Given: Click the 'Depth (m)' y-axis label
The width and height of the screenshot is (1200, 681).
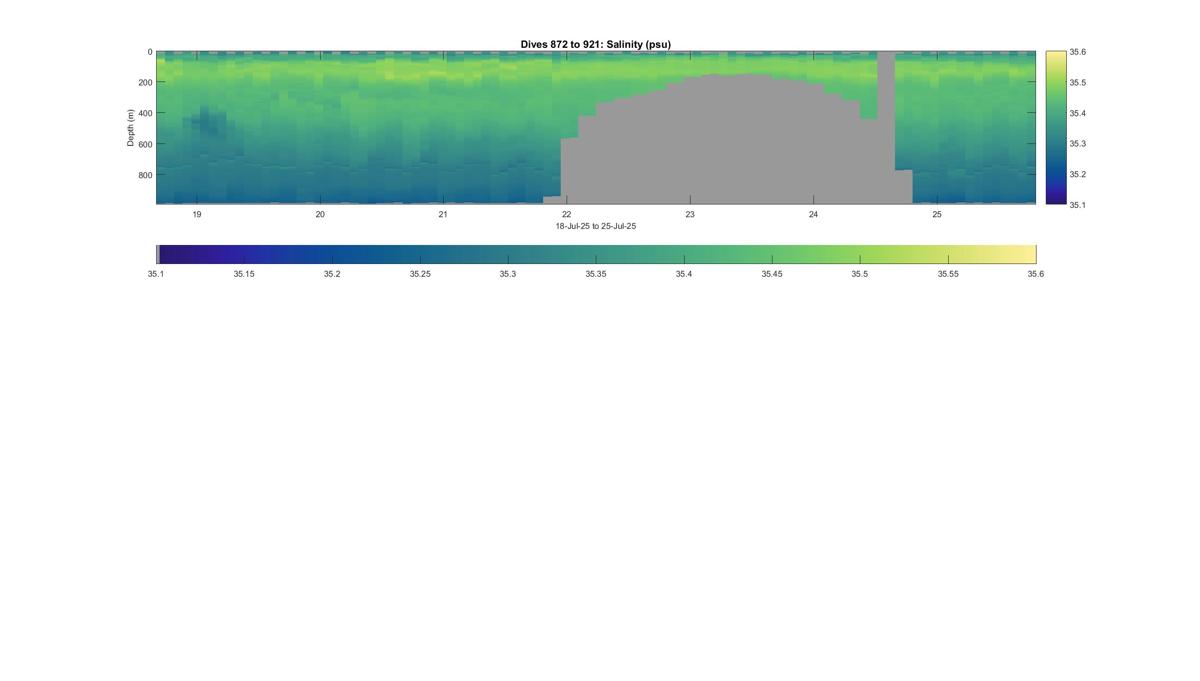Looking at the screenshot, I should click(130, 128).
